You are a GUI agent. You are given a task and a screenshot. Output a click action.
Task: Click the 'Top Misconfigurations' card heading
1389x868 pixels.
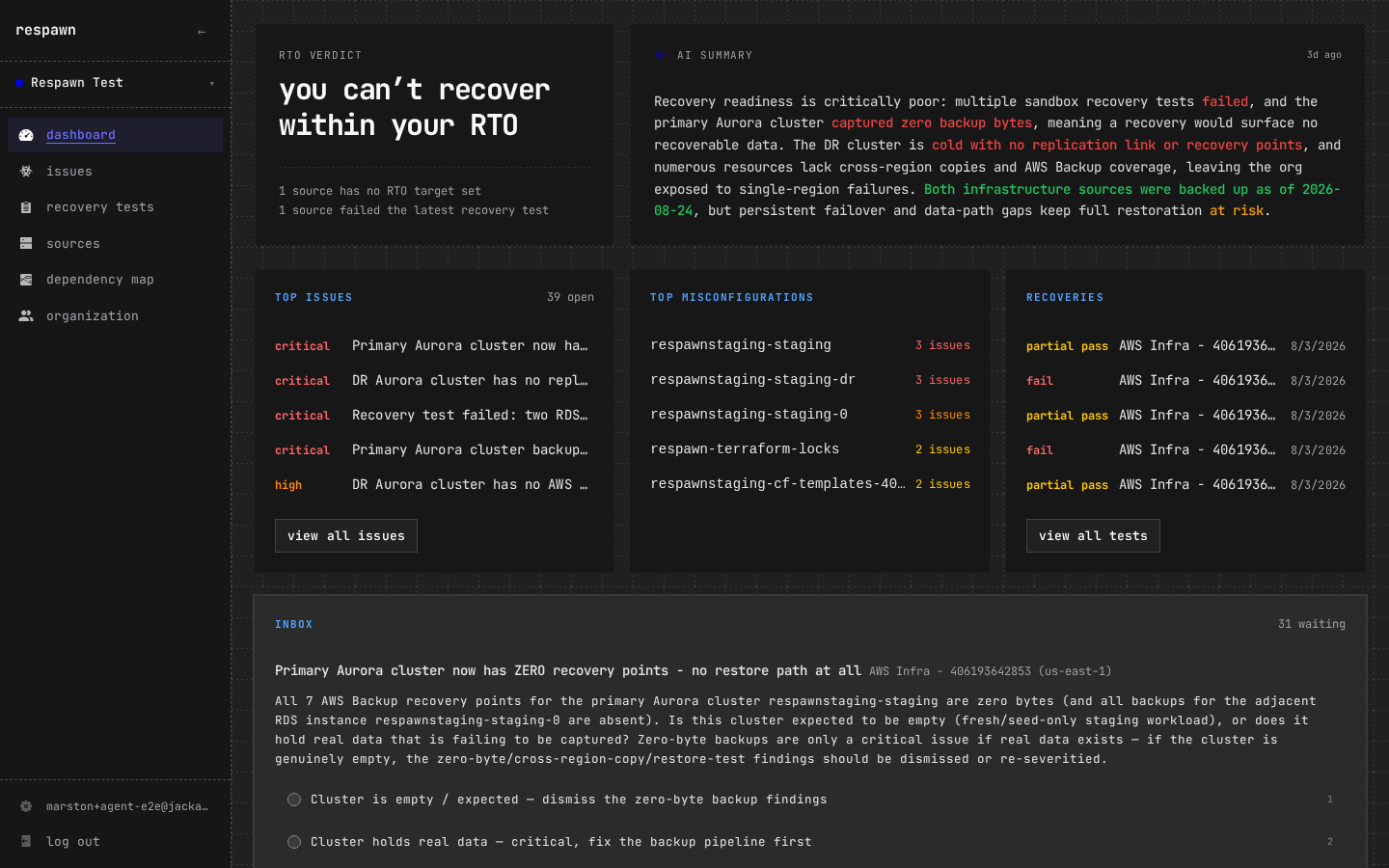[732, 297]
